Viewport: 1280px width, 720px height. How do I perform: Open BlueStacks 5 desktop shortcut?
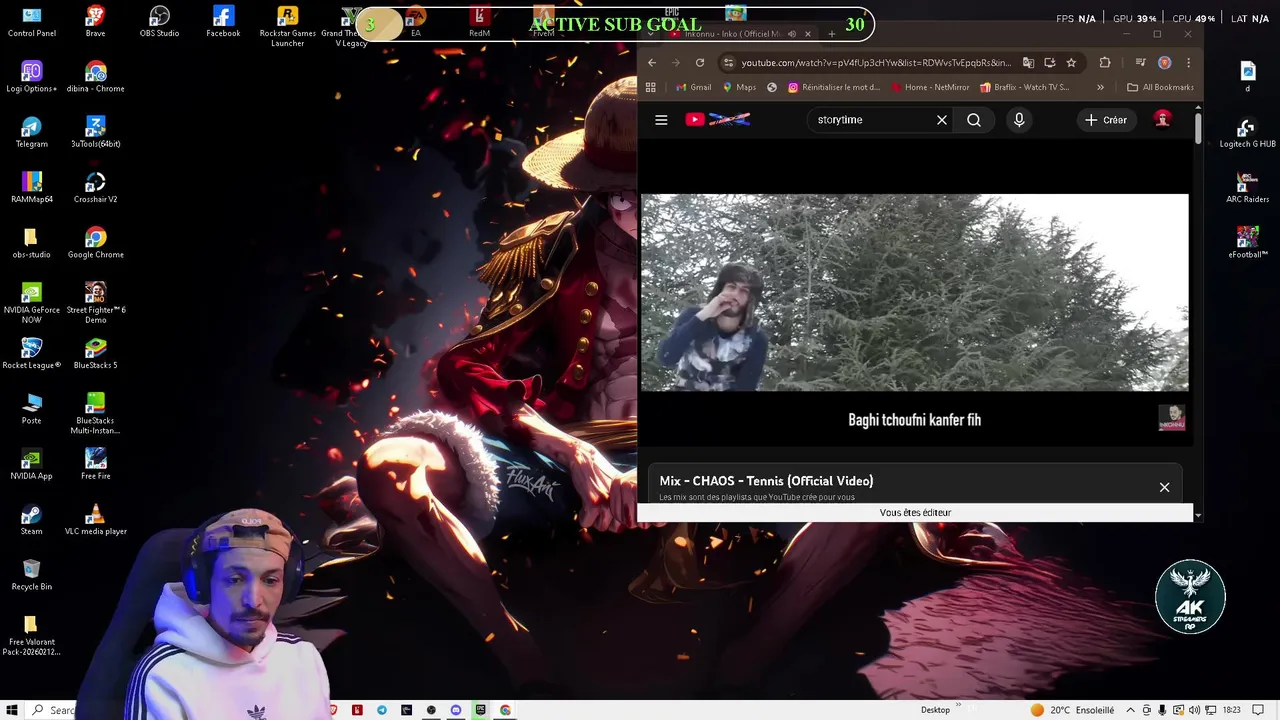(95, 353)
